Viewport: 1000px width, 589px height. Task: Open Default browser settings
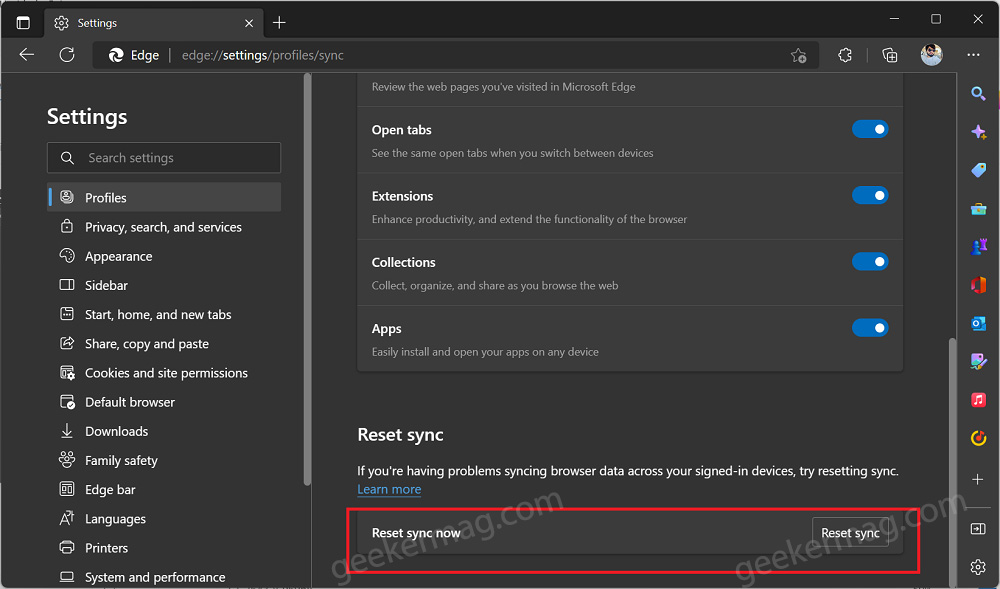[x=164, y=402]
